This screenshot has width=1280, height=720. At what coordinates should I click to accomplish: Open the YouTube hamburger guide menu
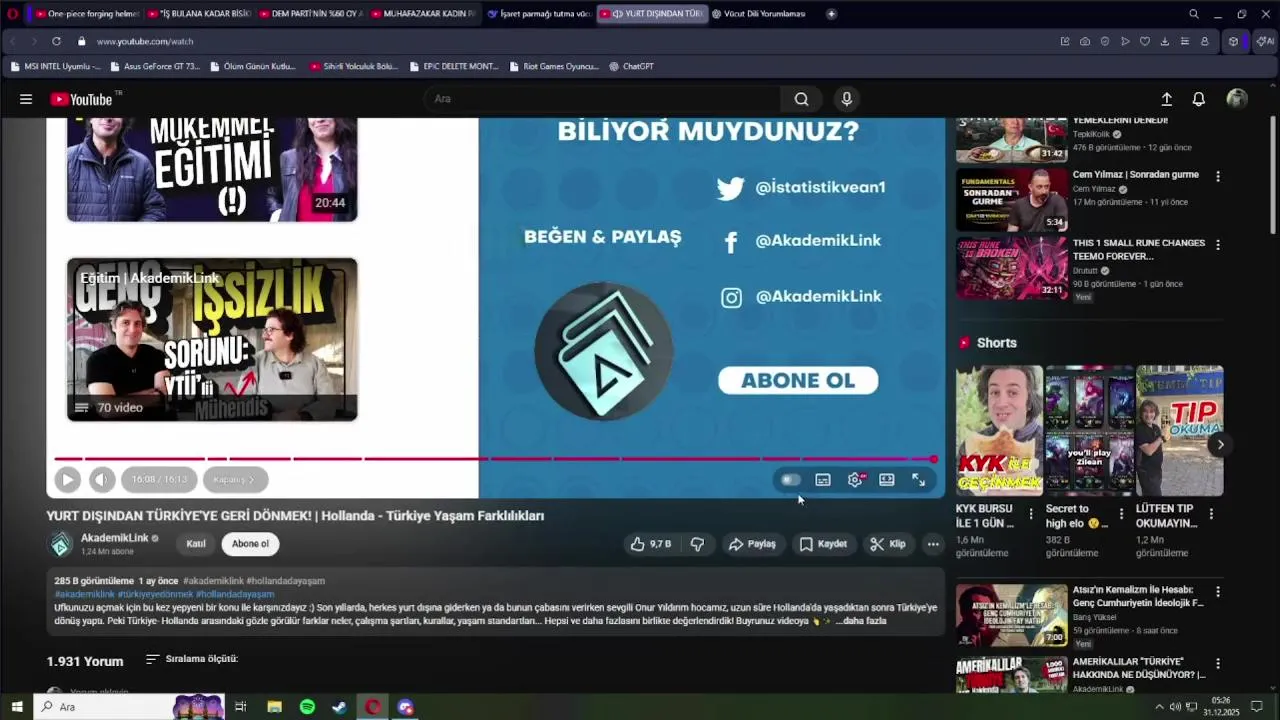point(26,99)
